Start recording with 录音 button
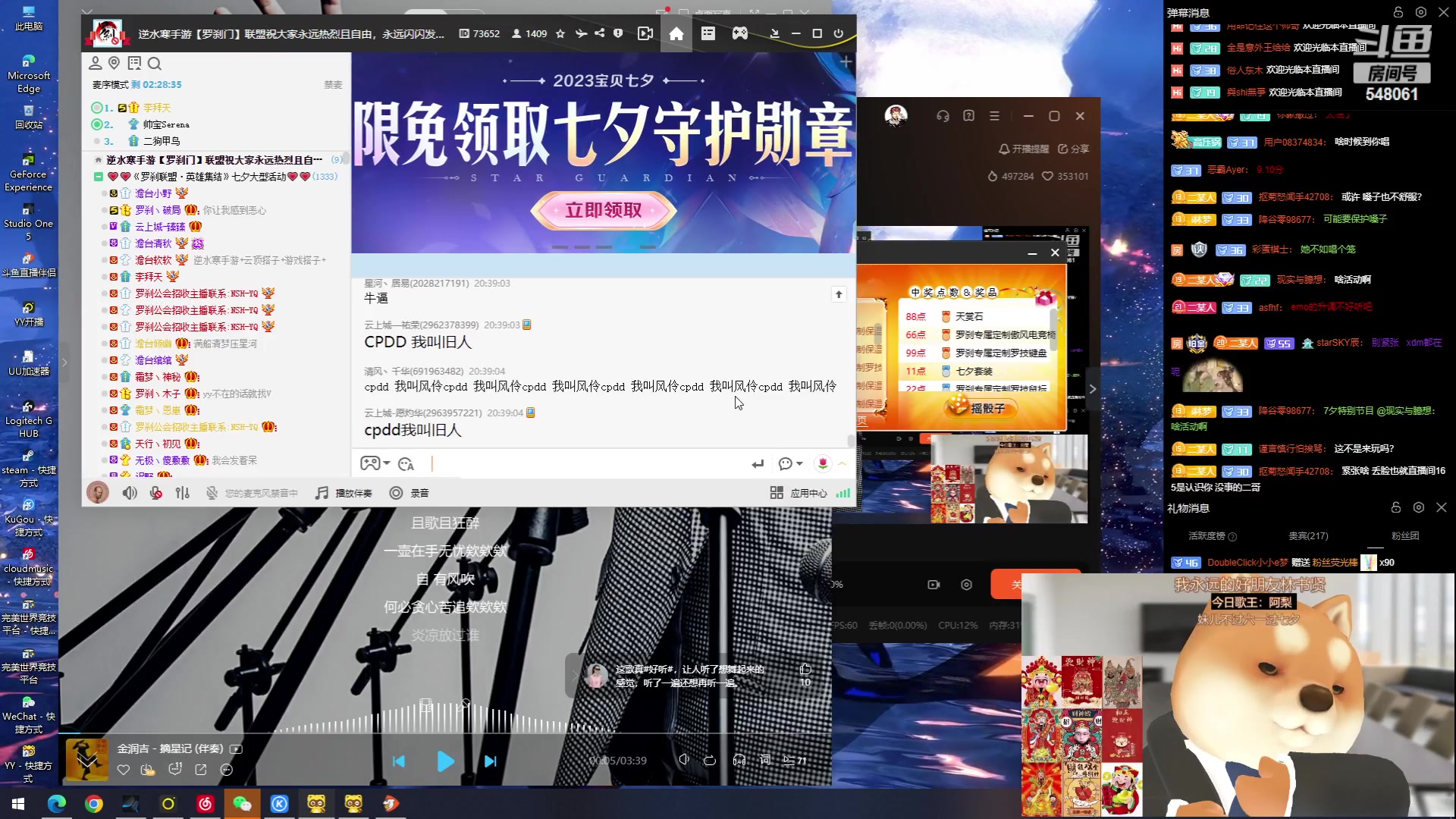 click(x=409, y=493)
